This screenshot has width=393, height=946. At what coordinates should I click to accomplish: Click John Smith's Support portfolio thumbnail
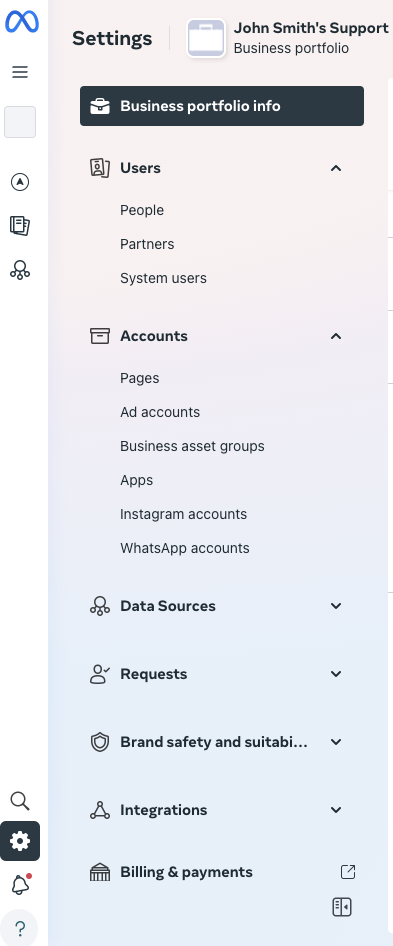pos(206,38)
